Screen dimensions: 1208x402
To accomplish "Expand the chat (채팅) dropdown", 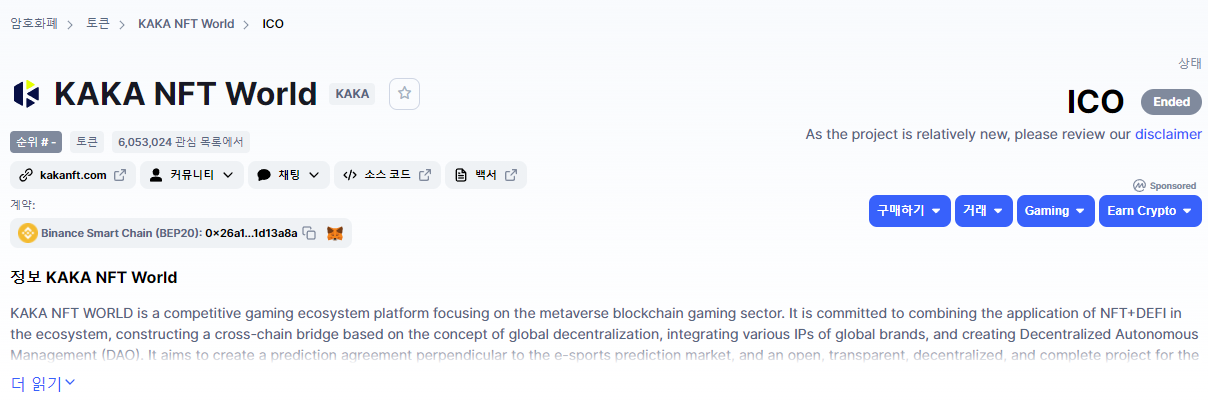I will point(289,175).
